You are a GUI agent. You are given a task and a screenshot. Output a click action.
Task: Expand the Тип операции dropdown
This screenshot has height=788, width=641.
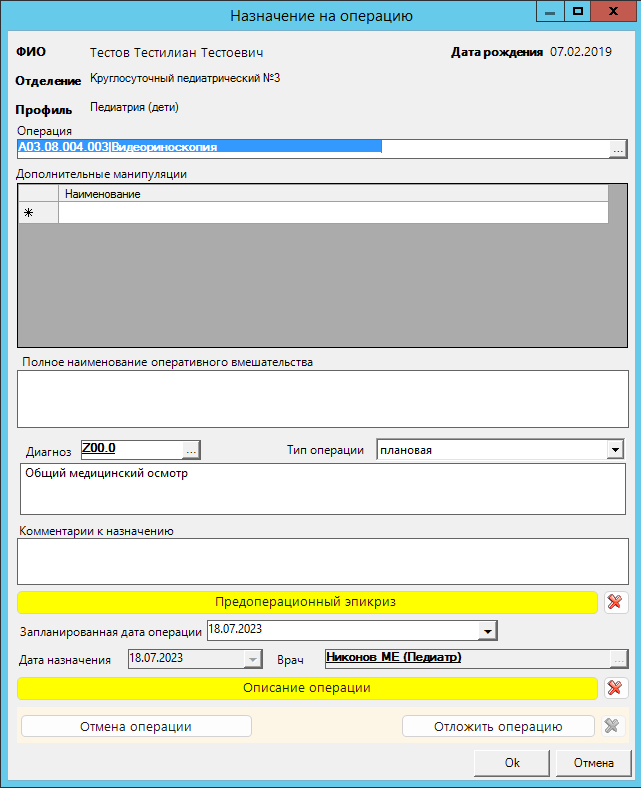point(615,450)
